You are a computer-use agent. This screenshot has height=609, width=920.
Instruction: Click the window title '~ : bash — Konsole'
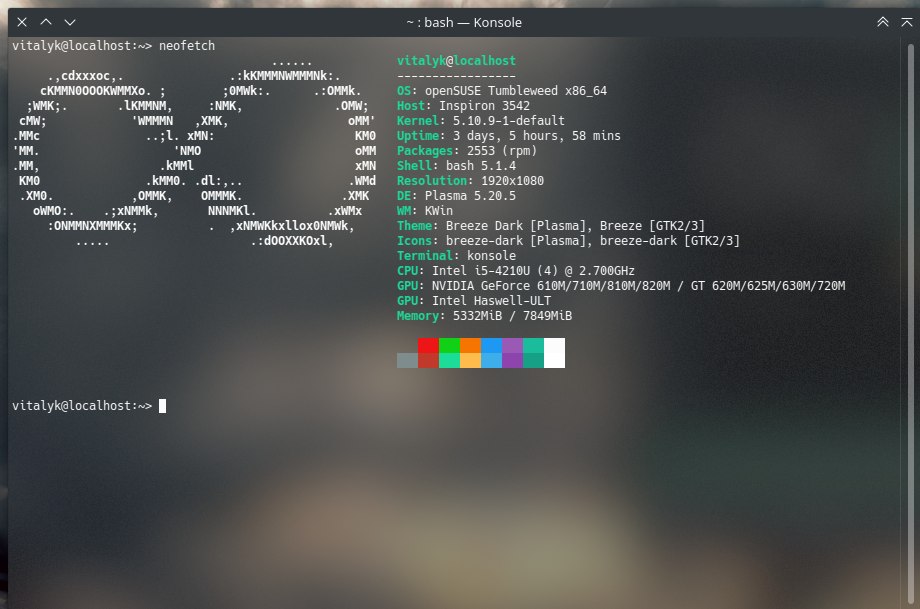pos(464,22)
